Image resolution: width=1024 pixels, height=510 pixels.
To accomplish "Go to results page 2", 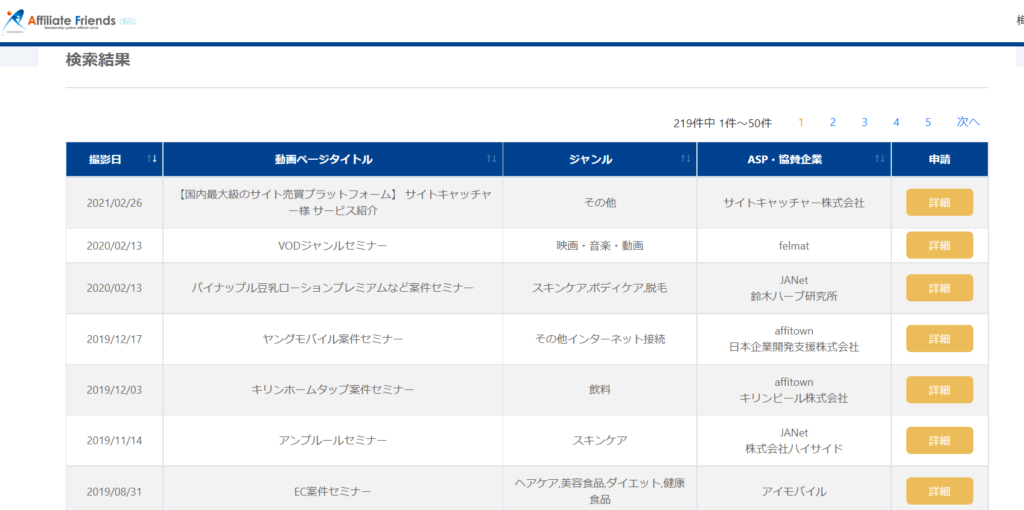I will coord(833,122).
